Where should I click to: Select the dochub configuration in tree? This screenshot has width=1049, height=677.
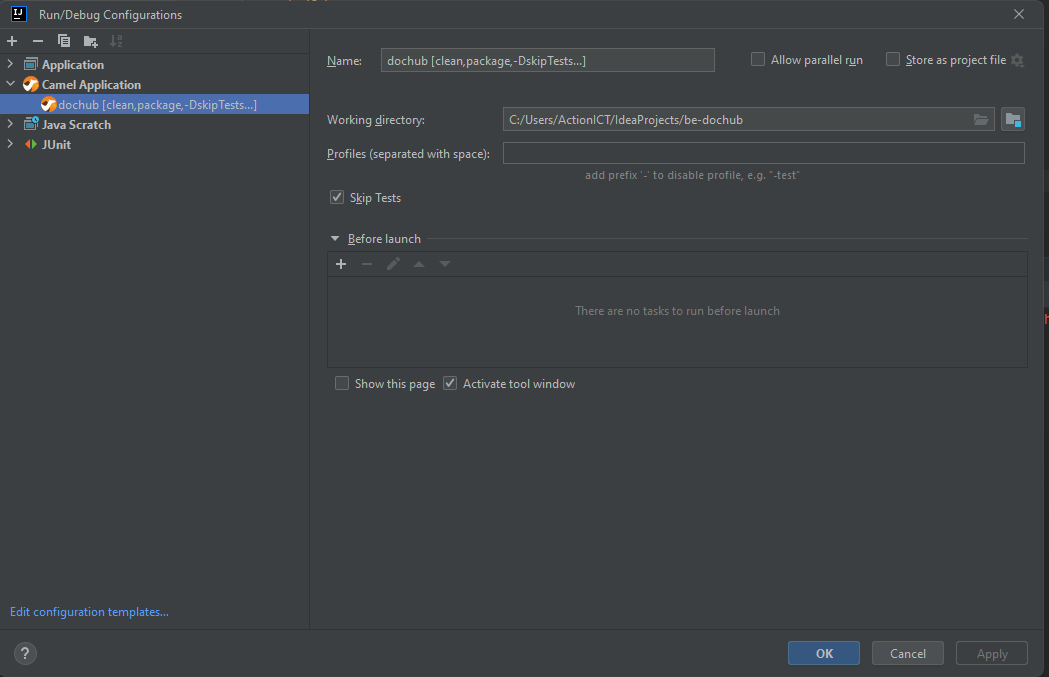point(155,104)
